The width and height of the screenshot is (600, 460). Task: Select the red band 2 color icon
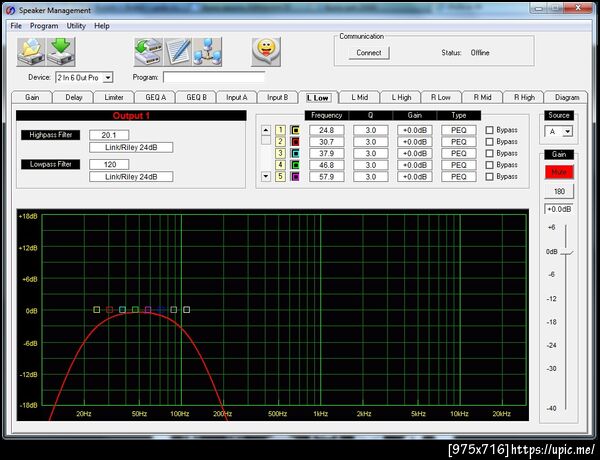[x=295, y=142]
